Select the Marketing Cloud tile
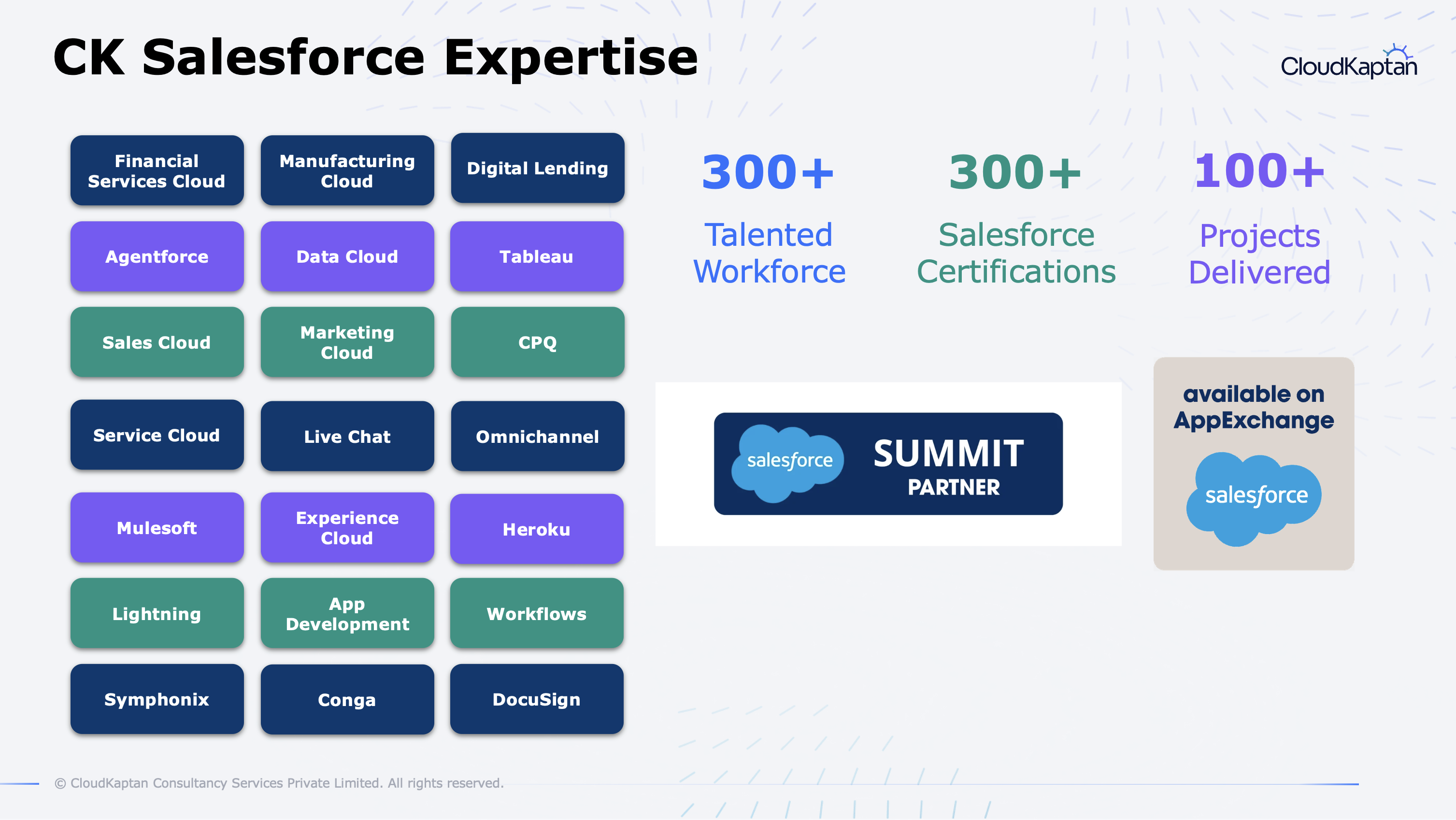 347,342
